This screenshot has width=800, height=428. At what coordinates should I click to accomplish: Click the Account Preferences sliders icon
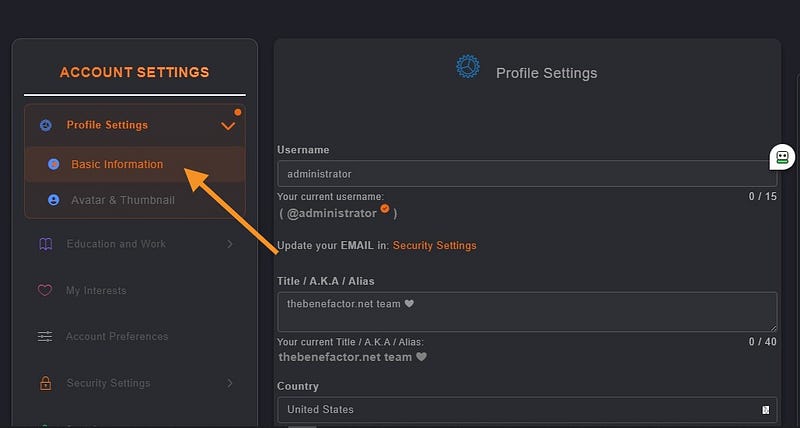[45, 336]
